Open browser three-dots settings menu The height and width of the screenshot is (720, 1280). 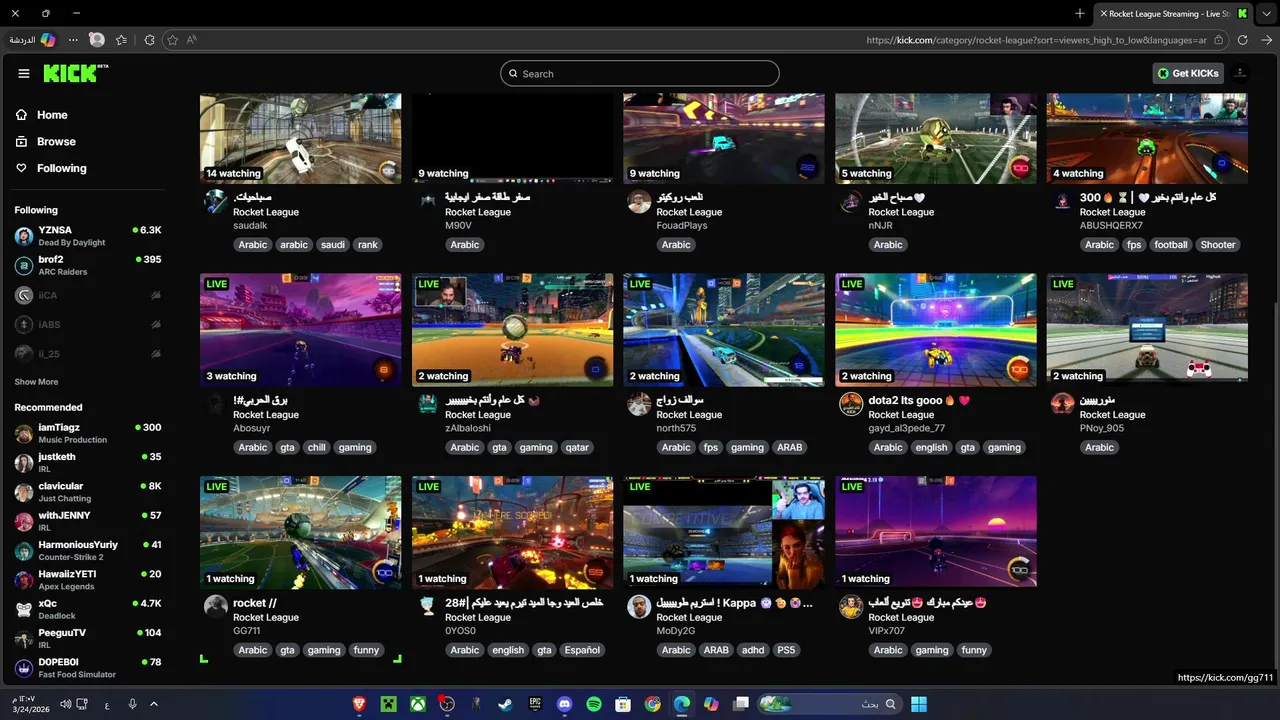pyautogui.click(x=73, y=40)
